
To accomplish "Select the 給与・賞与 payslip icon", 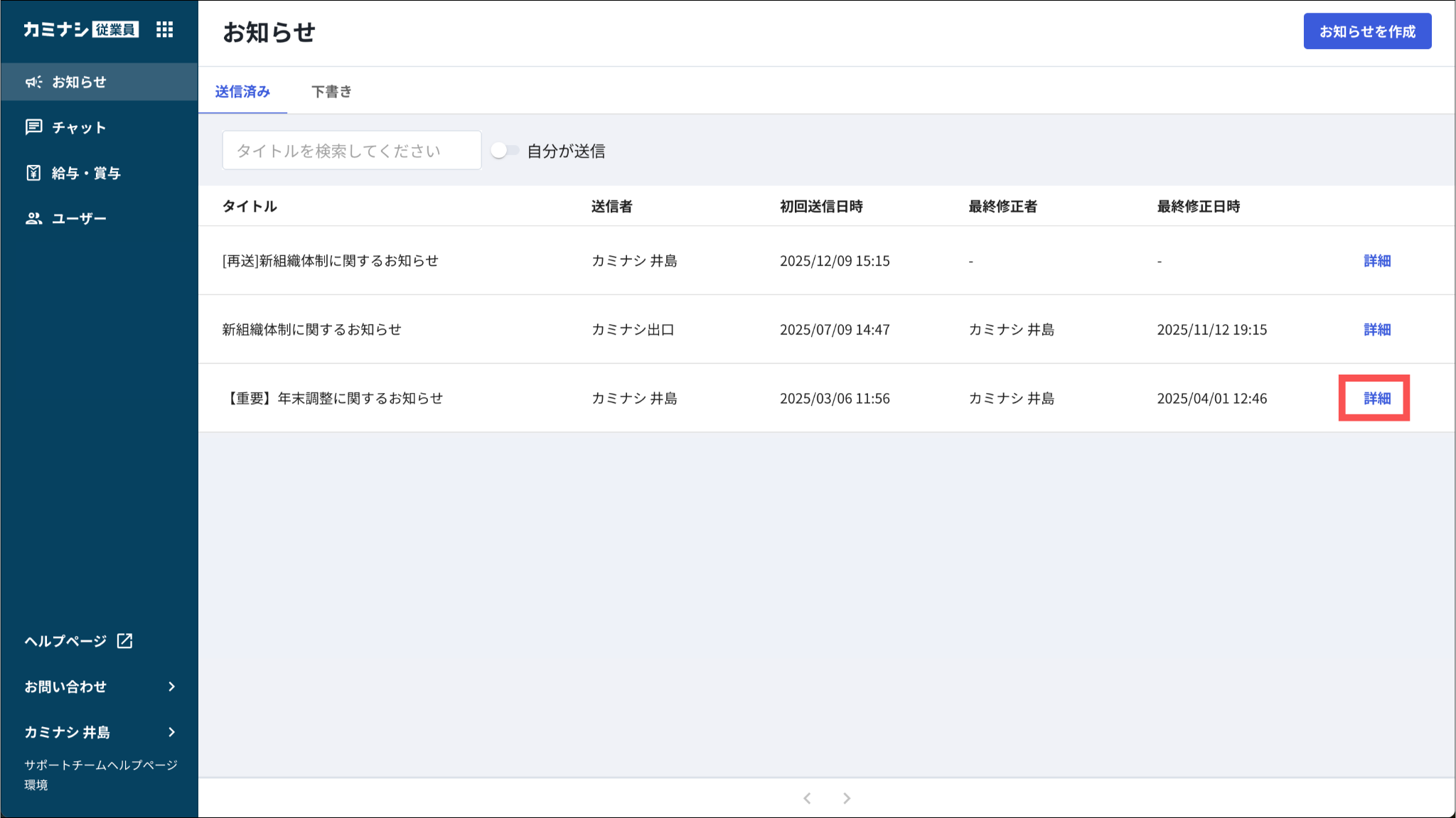I will tap(33, 173).
